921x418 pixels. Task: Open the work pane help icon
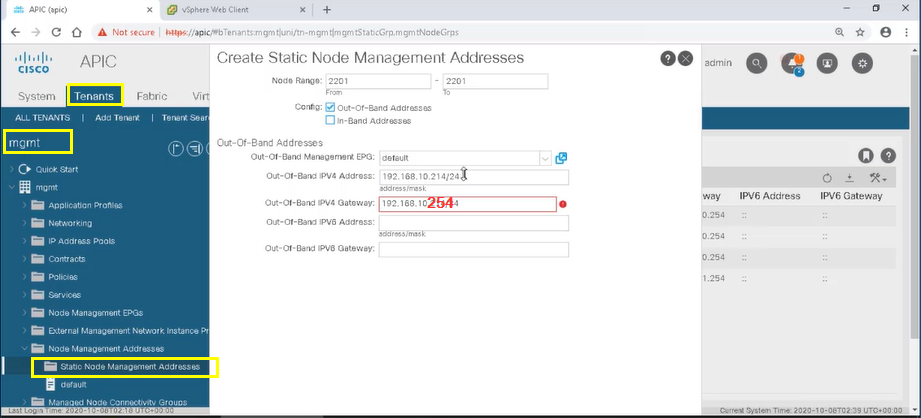pos(889,156)
